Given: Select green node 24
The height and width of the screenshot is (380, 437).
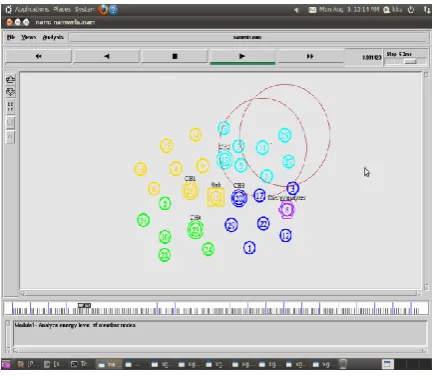Looking at the screenshot, I should pyautogui.click(x=208, y=249).
